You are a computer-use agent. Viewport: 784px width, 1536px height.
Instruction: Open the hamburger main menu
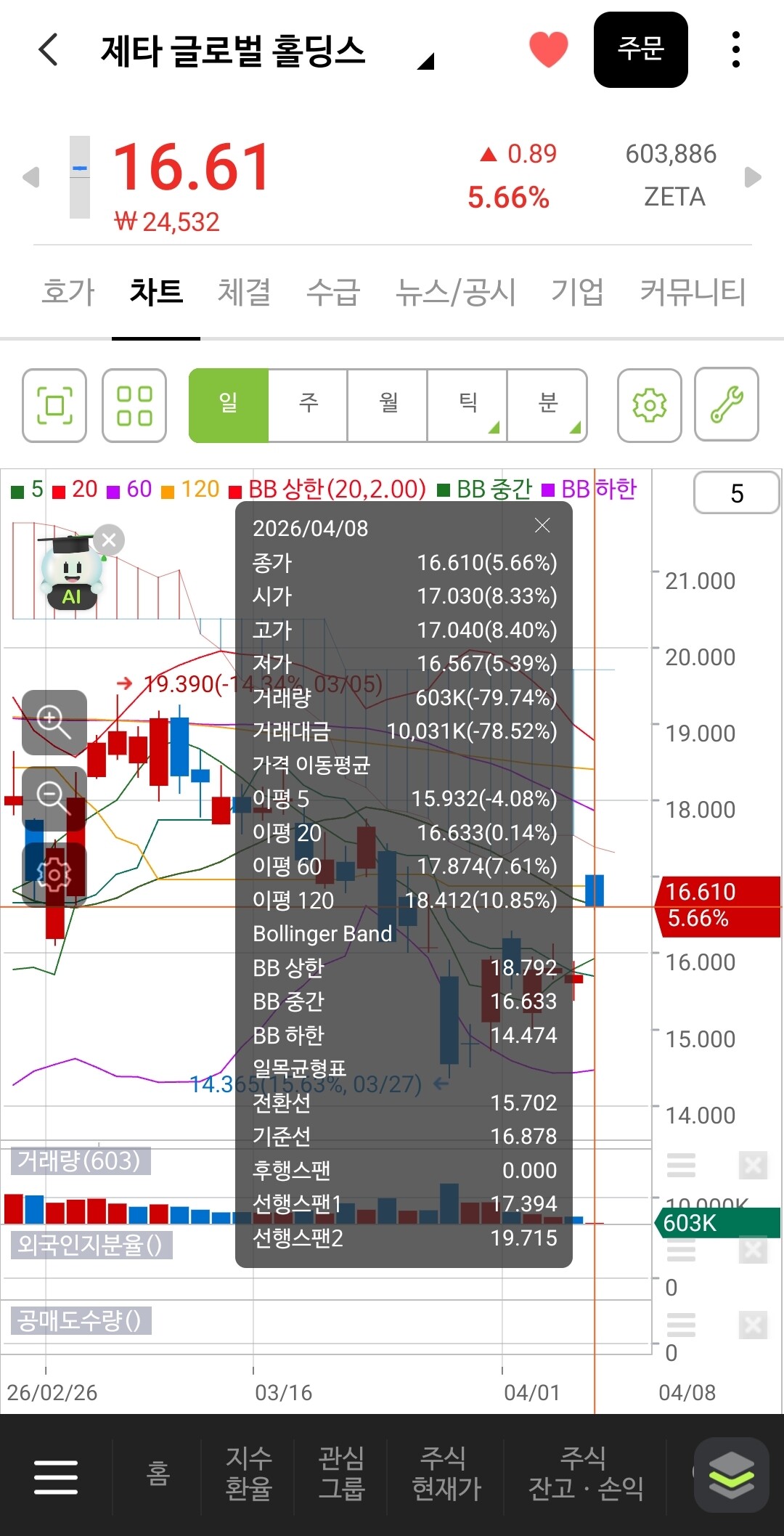[x=56, y=1476]
